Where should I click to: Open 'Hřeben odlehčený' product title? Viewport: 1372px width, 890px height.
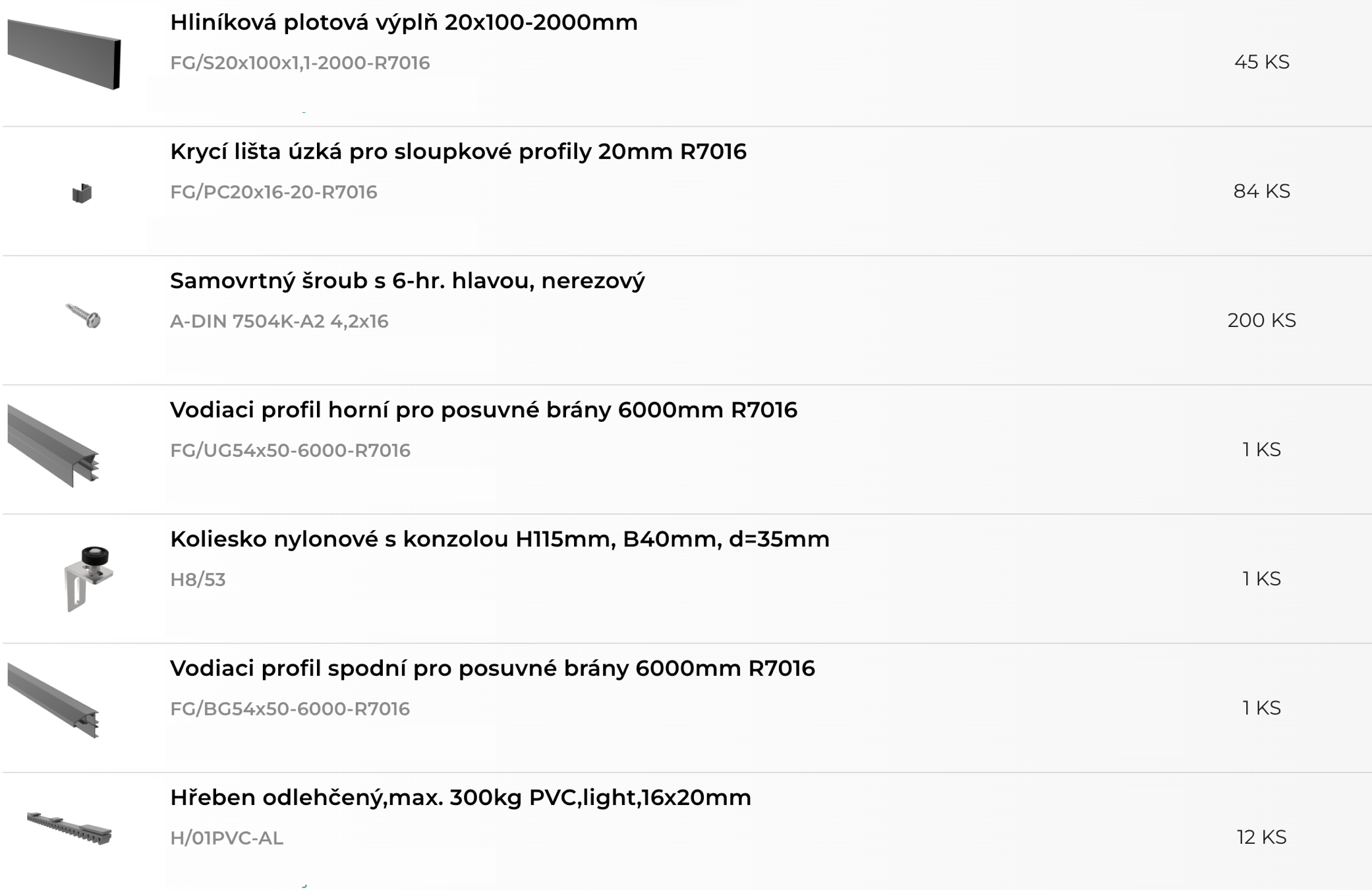460,798
